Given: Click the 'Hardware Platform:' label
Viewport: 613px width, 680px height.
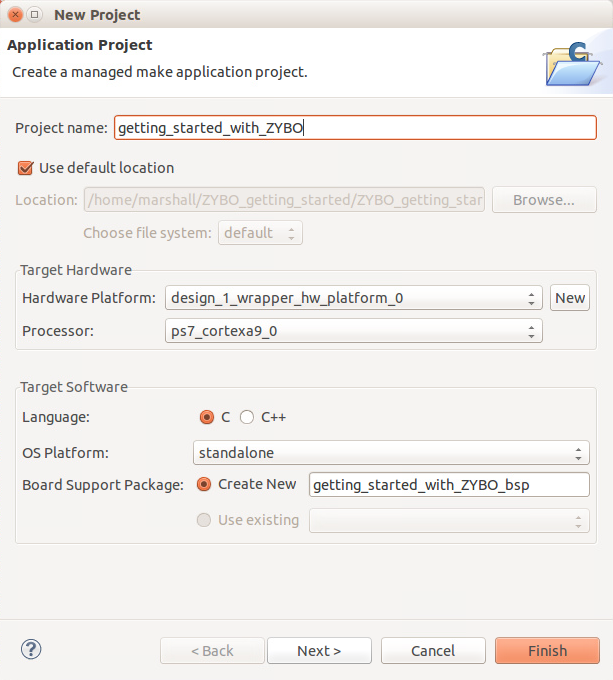Looking at the screenshot, I should pyautogui.click(x=89, y=298).
